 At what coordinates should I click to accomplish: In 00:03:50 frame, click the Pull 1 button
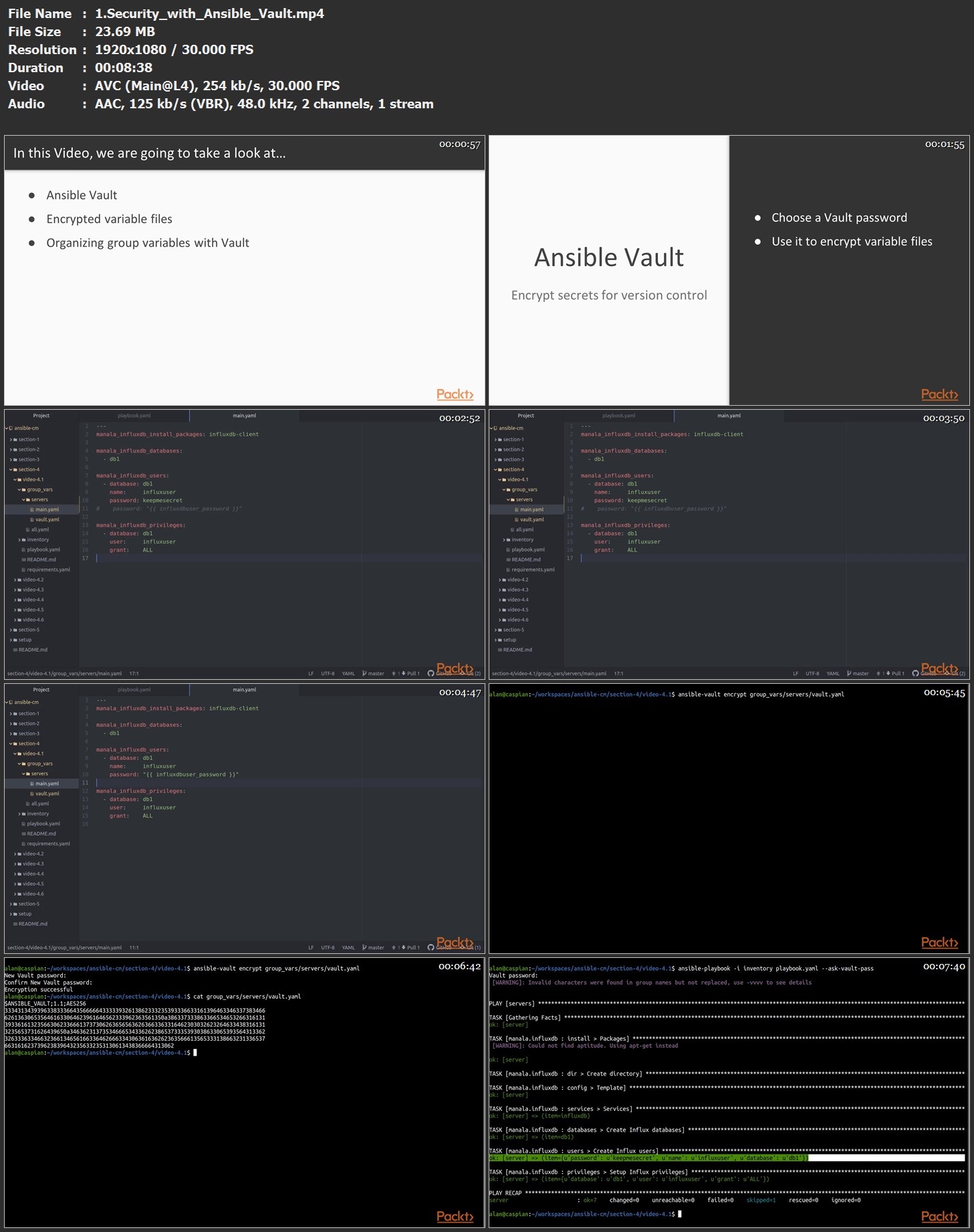(x=894, y=674)
